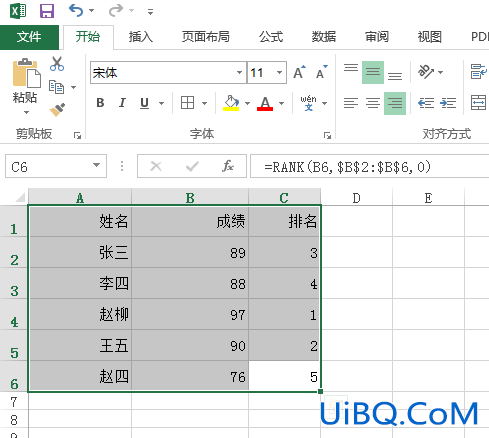Screen dimensions: 489x438
Task: Open the 文件 (File) tab
Action: pyautogui.click(x=29, y=37)
